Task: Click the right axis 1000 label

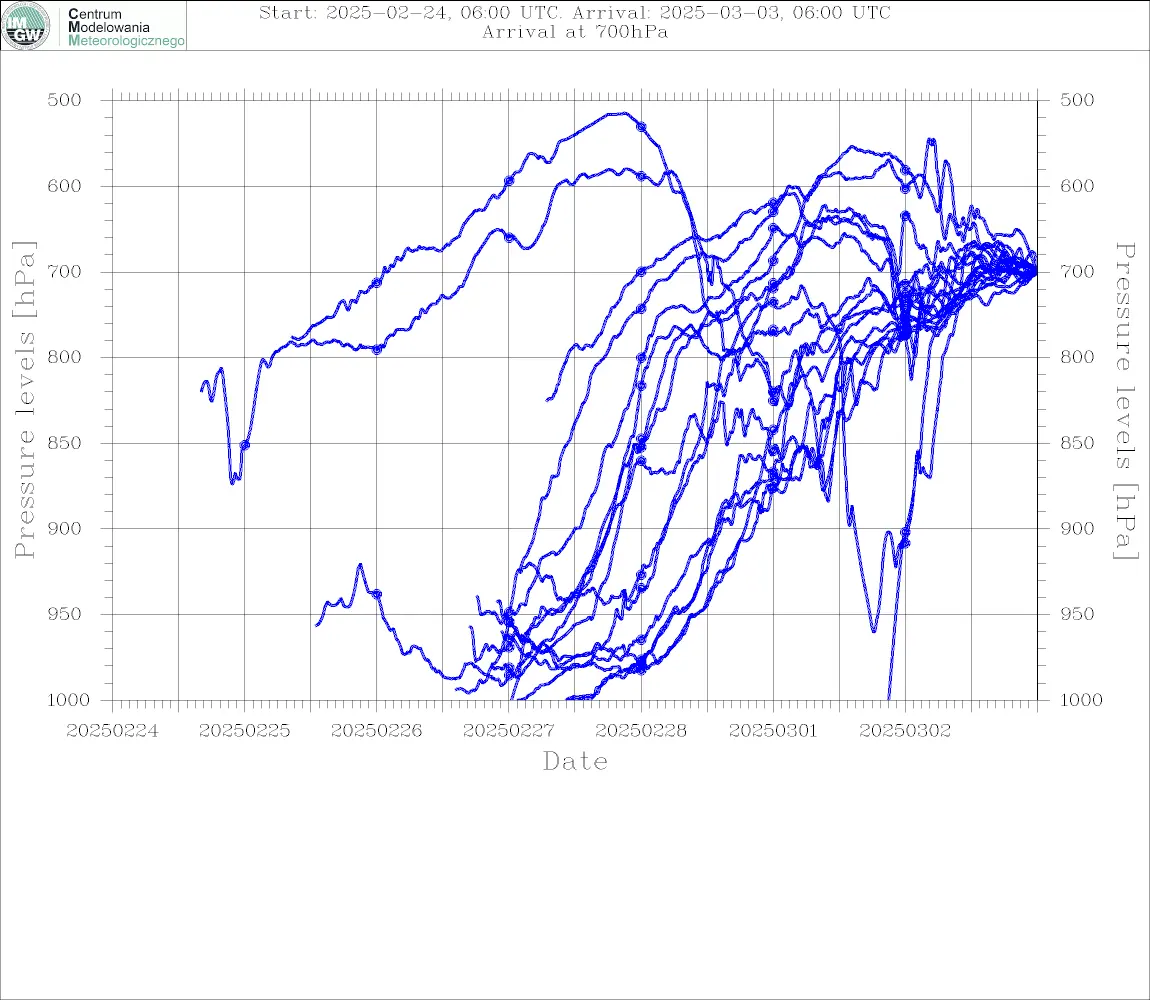Action: point(1082,700)
